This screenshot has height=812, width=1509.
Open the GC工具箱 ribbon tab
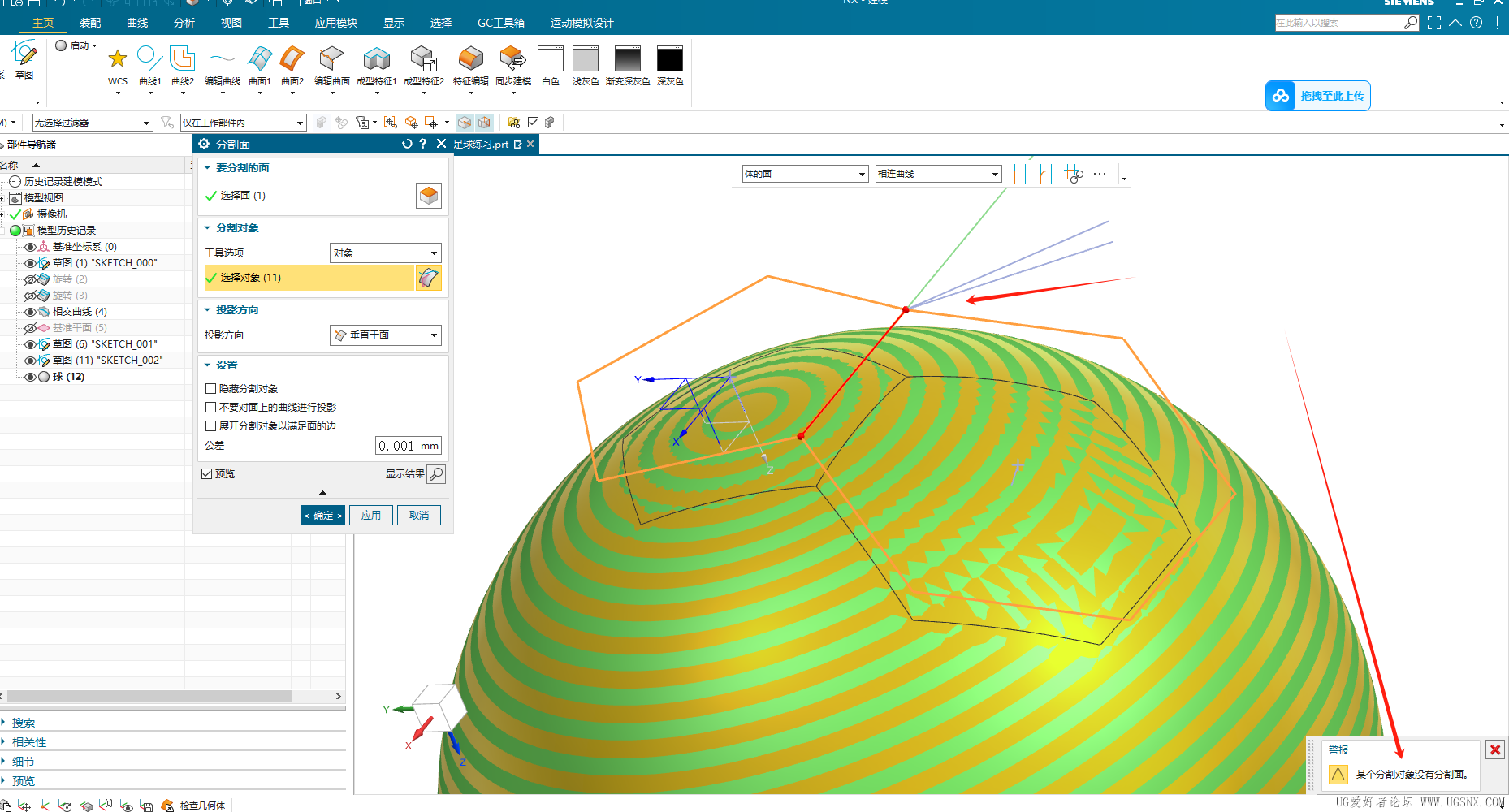(x=501, y=23)
